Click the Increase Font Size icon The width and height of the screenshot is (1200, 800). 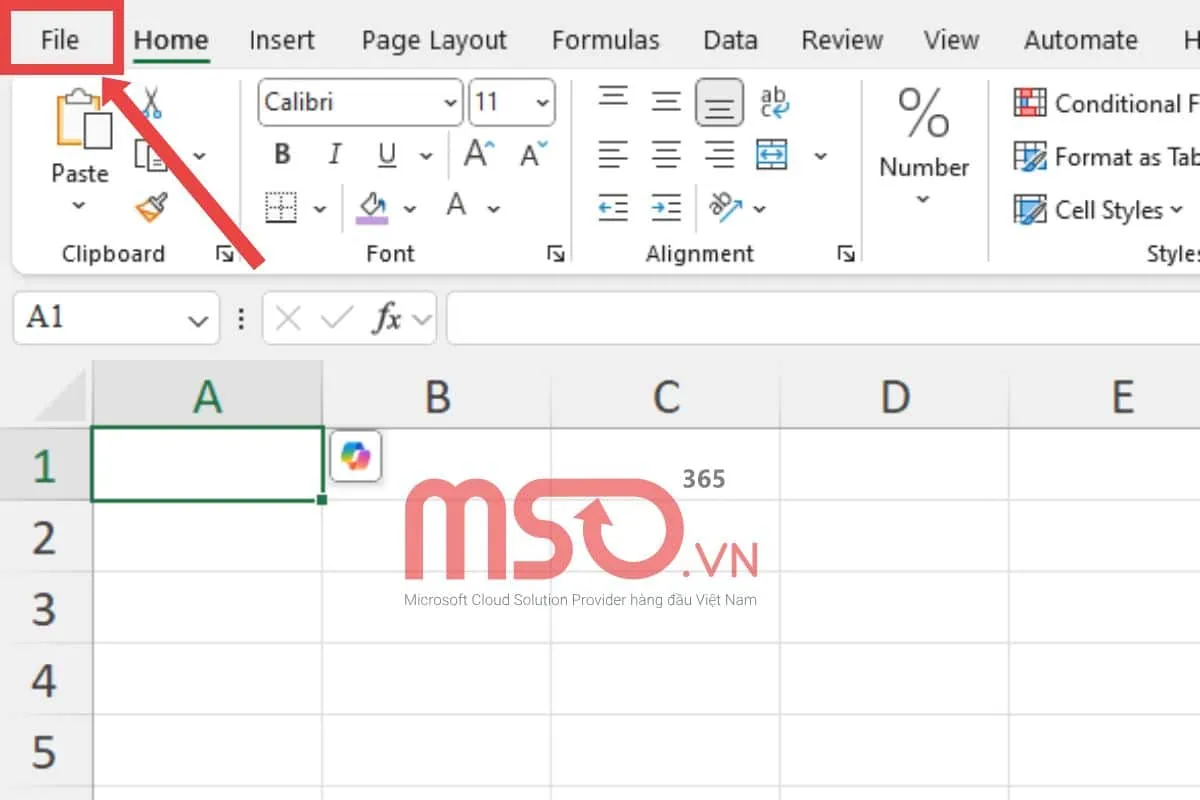477,152
